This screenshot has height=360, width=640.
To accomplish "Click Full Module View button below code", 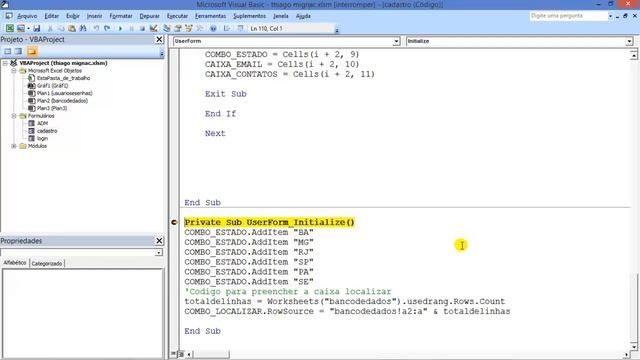I will point(181,353).
